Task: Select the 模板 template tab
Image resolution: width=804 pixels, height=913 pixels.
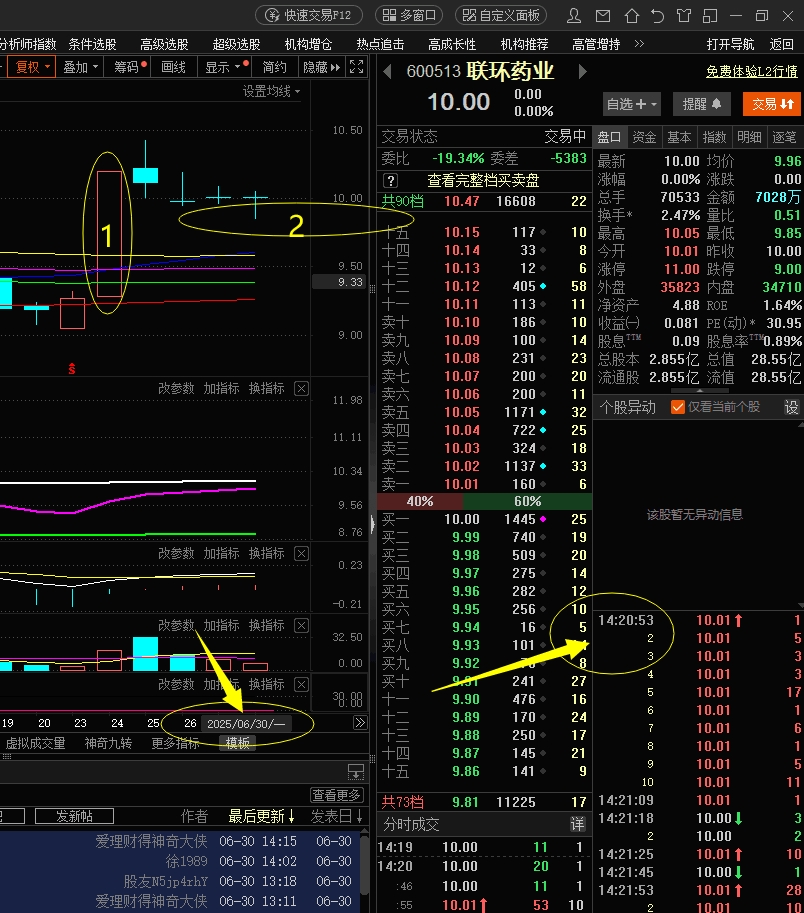Action: coord(238,743)
